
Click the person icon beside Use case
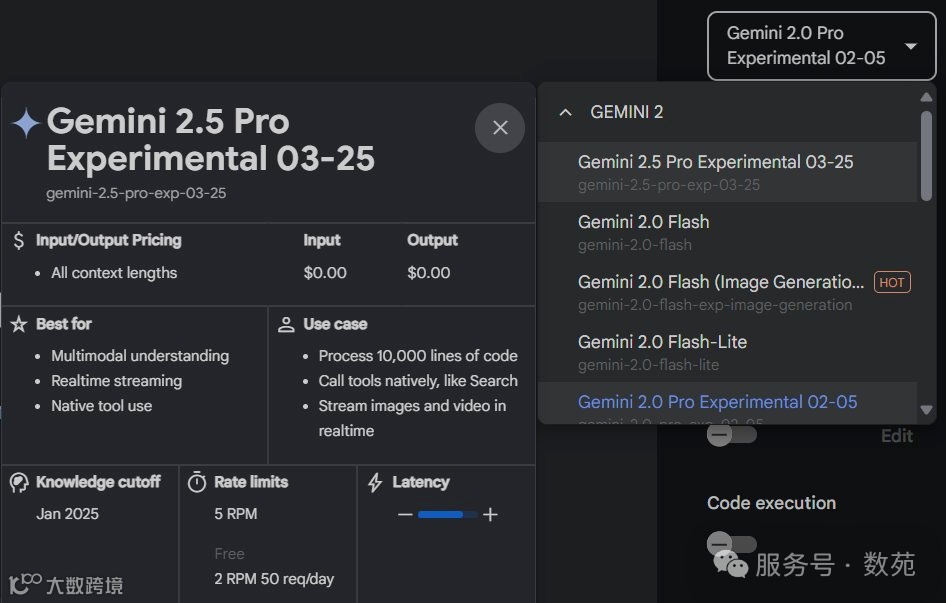pyautogui.click(x=286, y=324)
